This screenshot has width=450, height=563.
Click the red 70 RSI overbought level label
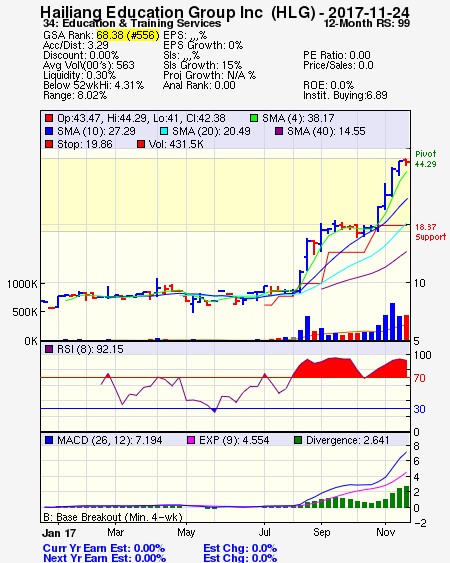(x=419, y=378)
